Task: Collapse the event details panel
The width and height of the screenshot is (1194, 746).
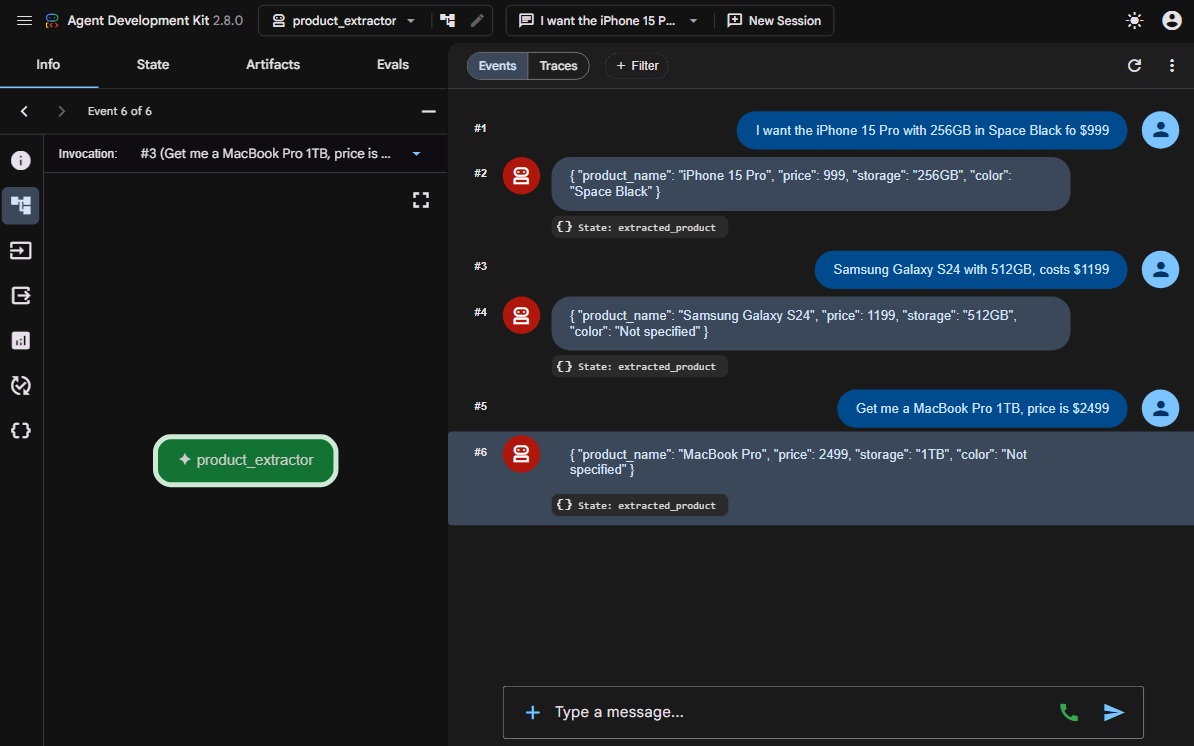Action: tap(429, 111)
